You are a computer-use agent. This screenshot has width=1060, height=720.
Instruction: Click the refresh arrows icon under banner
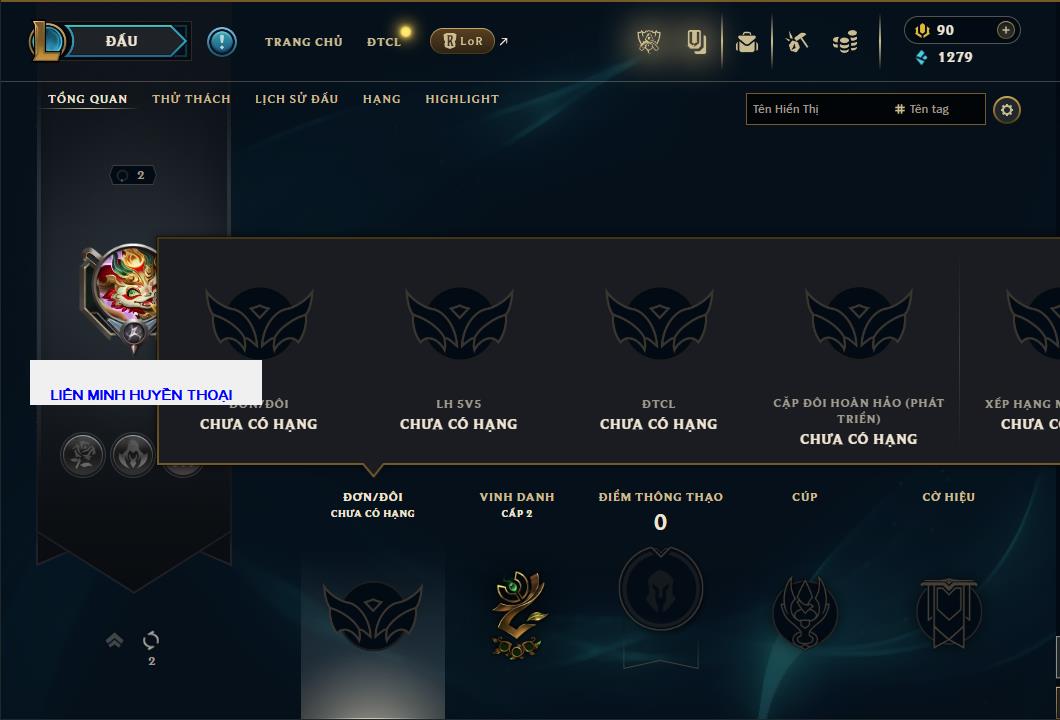click(151, 640)
